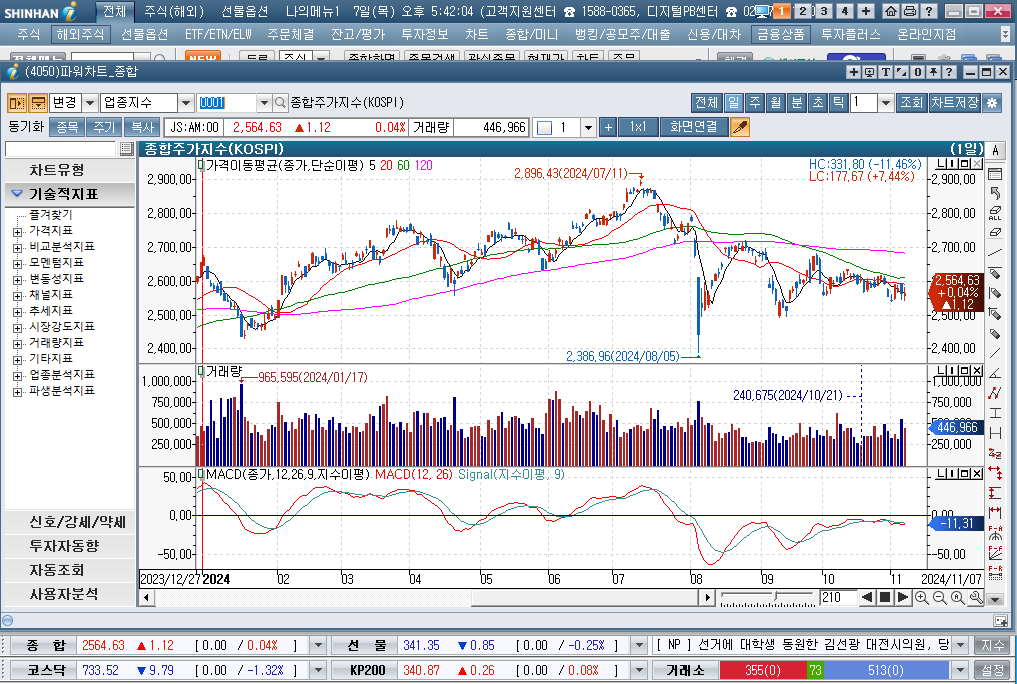Screen dimensions: 1017x684
Task: Click the blue color swatch box beside the layout number
Action: click(545, 127)
